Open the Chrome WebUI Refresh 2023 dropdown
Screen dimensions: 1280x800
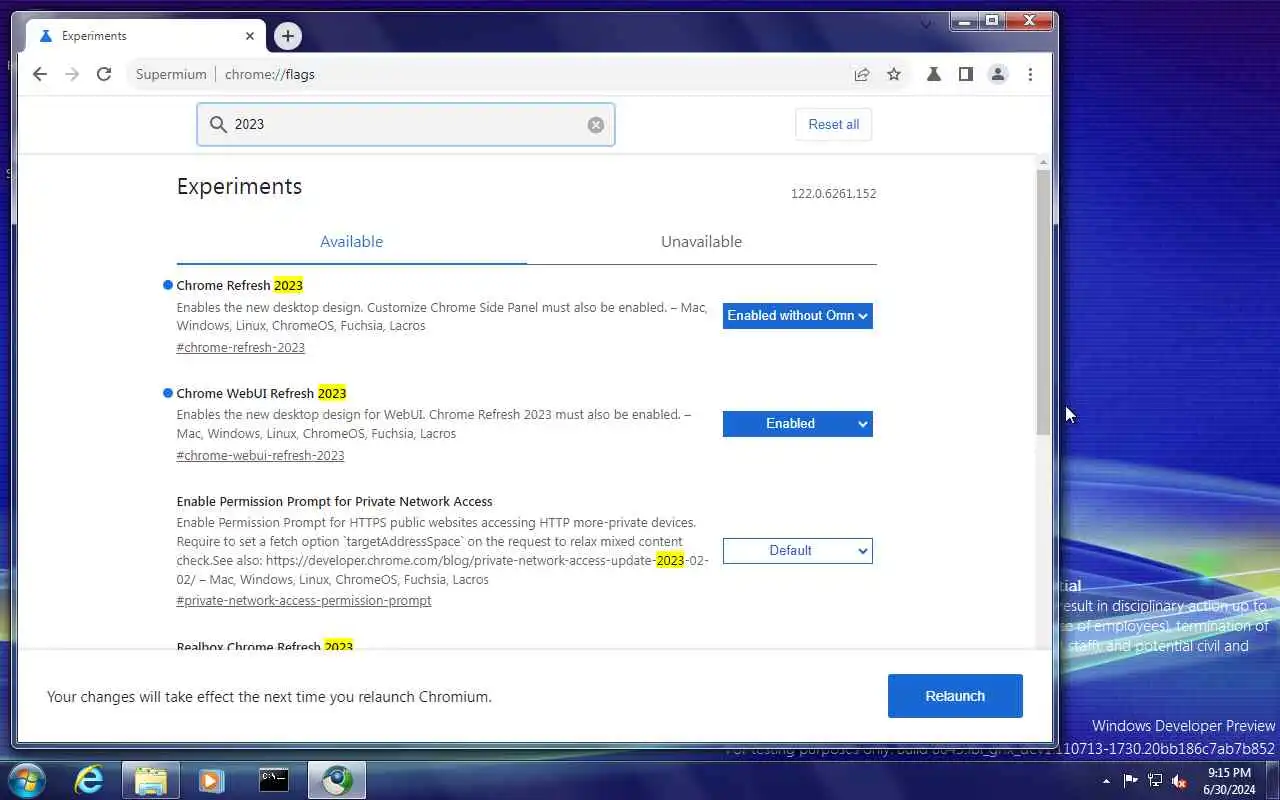point(798,424)
